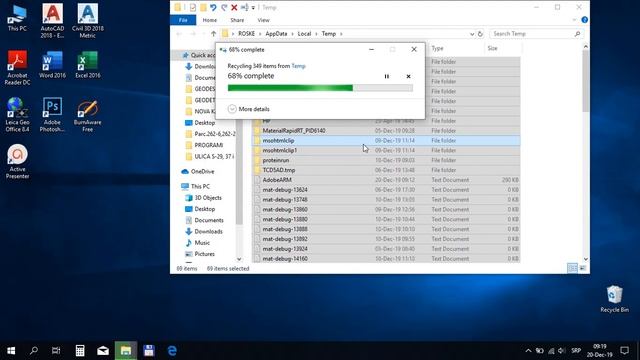640x360 pixels.
Task: Open Mail app from taskbar
Action: [x=103, y=351]
